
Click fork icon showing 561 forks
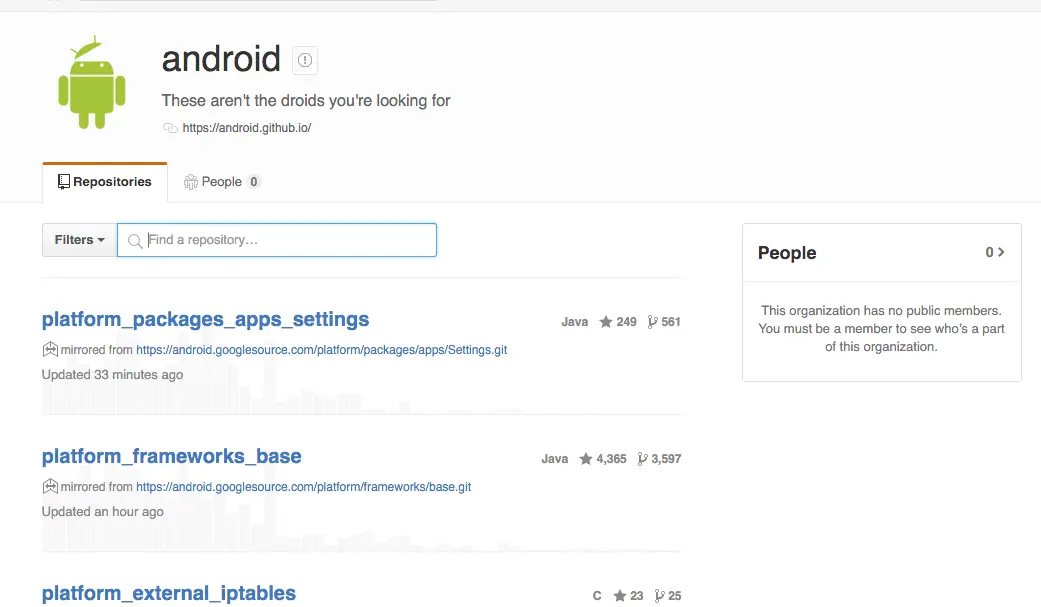(x=653, y=322)
